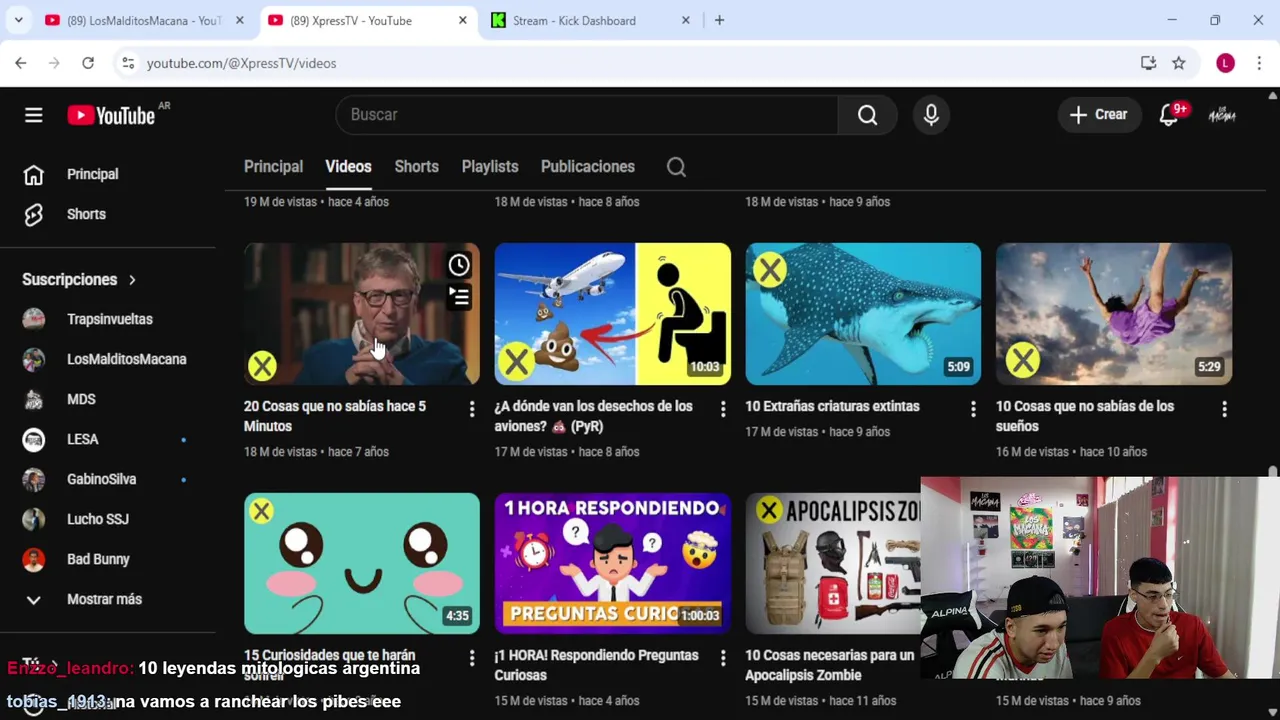Open title '10 Extrañas criaturas extintas'
1280x720 pixels.
coord(832,406)
